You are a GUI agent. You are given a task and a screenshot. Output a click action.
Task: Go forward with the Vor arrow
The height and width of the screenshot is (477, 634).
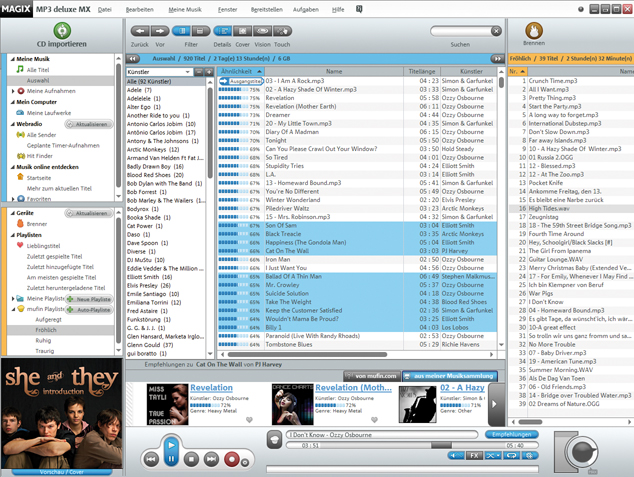click(160, 31)
